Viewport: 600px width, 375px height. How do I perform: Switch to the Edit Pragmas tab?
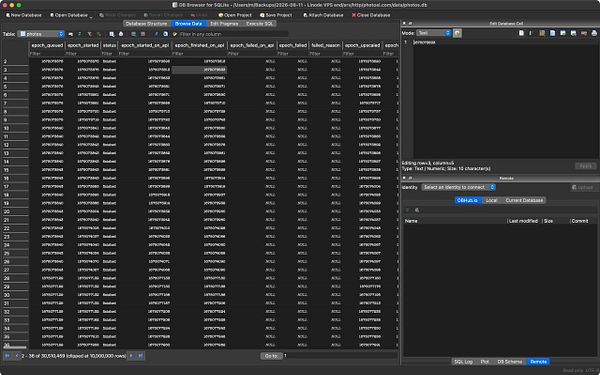tap(224, 24)
